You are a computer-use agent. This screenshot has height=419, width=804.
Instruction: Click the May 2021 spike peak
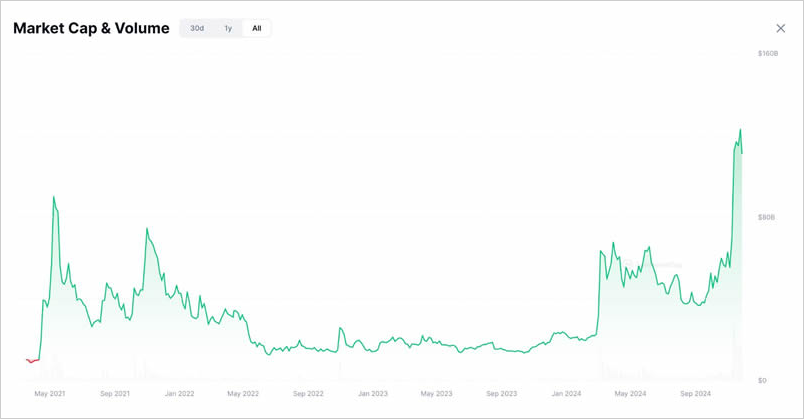(54, 197)
